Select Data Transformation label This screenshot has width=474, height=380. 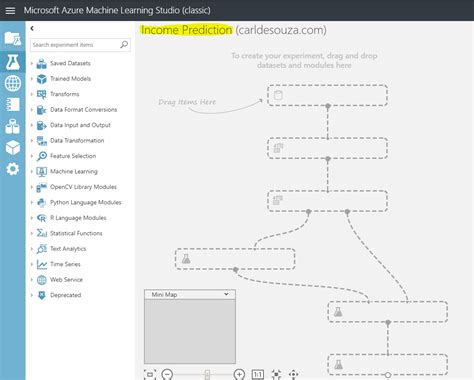click(x=77, y=141)
